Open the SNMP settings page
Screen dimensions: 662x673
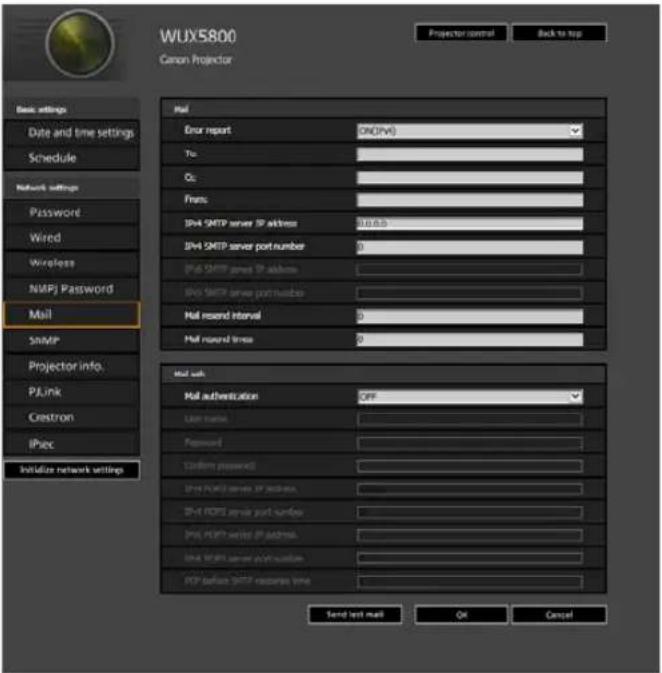[x=71, y=340]
